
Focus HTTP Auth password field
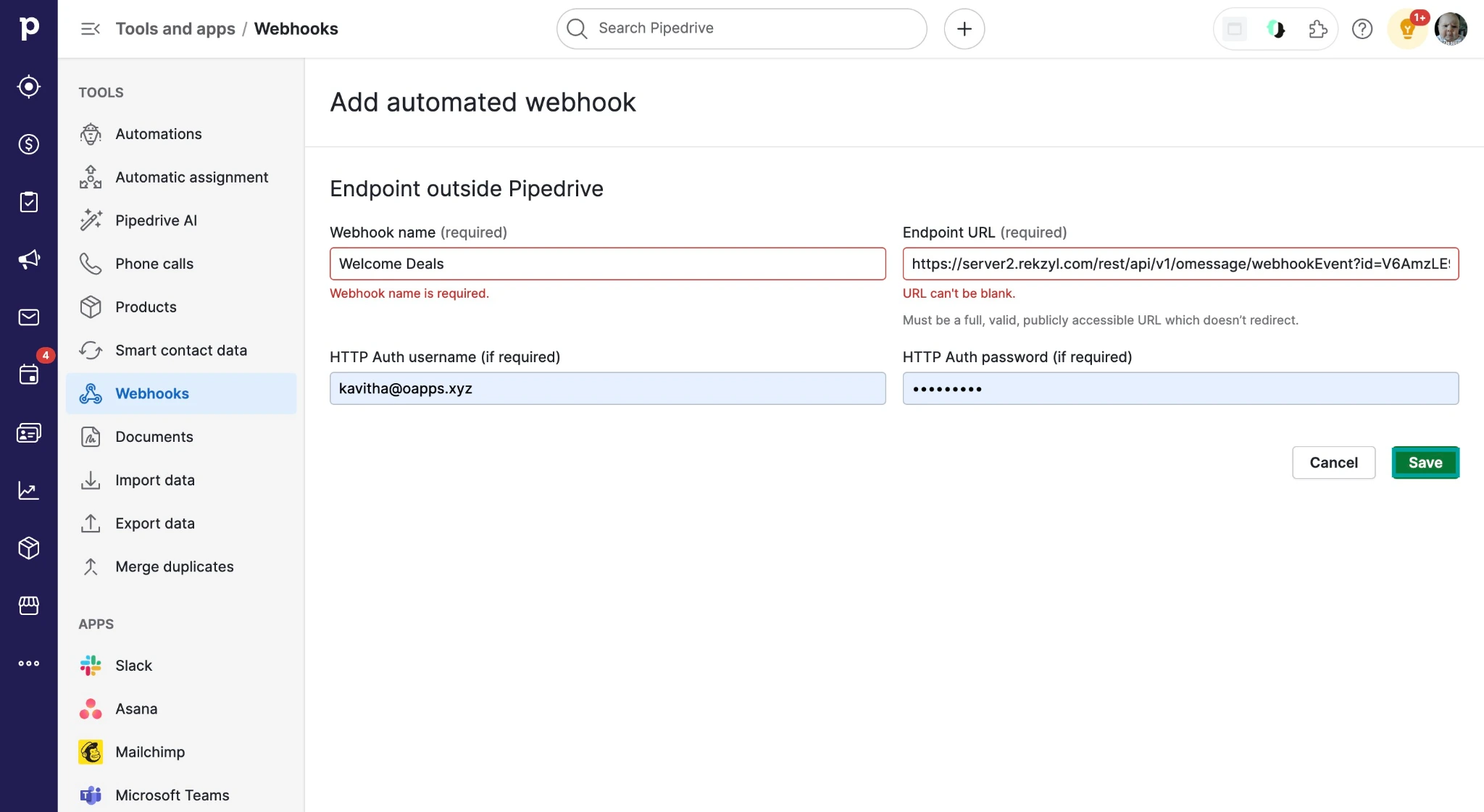click(x=1180, y=388)
